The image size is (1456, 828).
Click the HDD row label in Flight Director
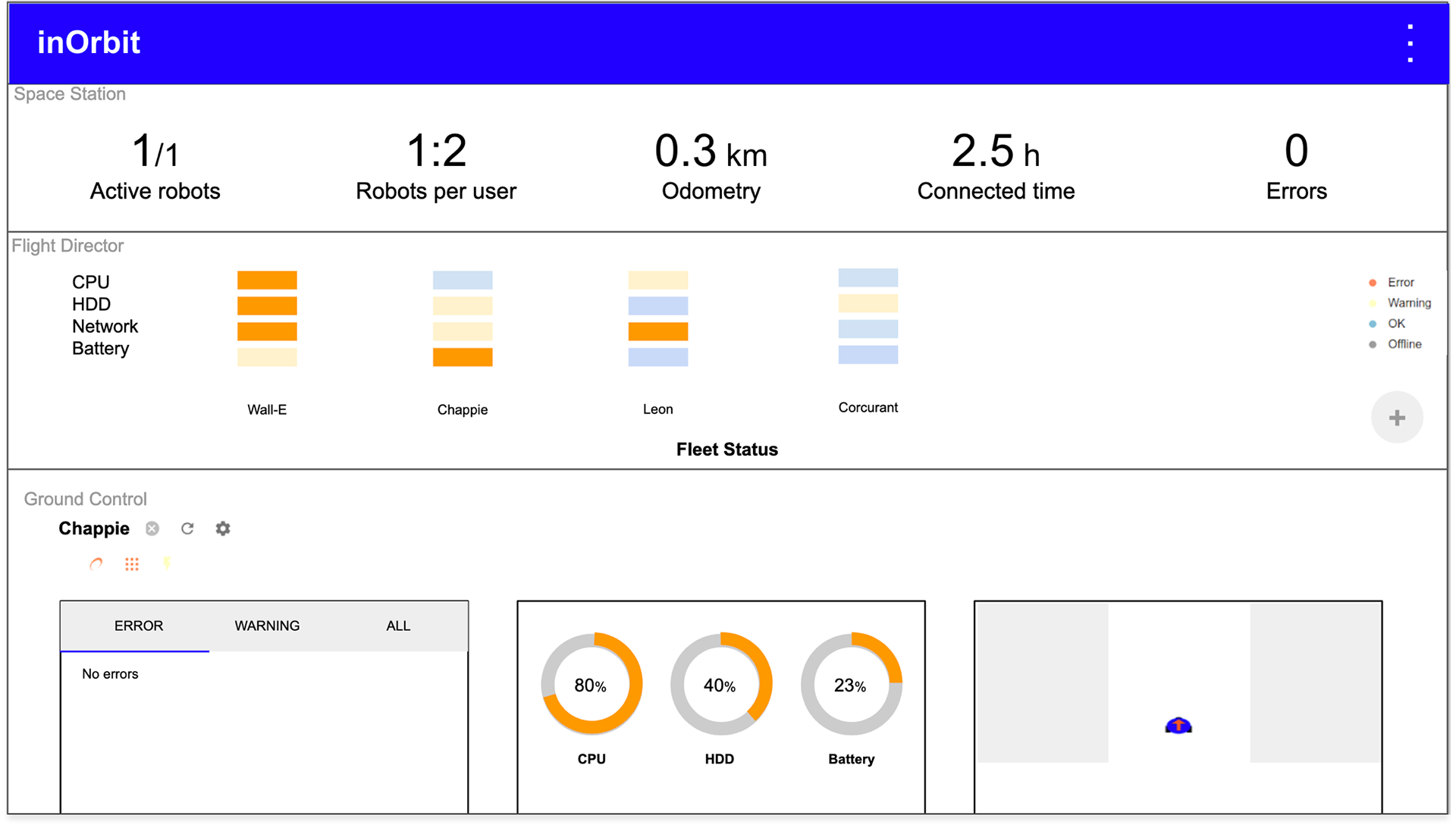91,304
